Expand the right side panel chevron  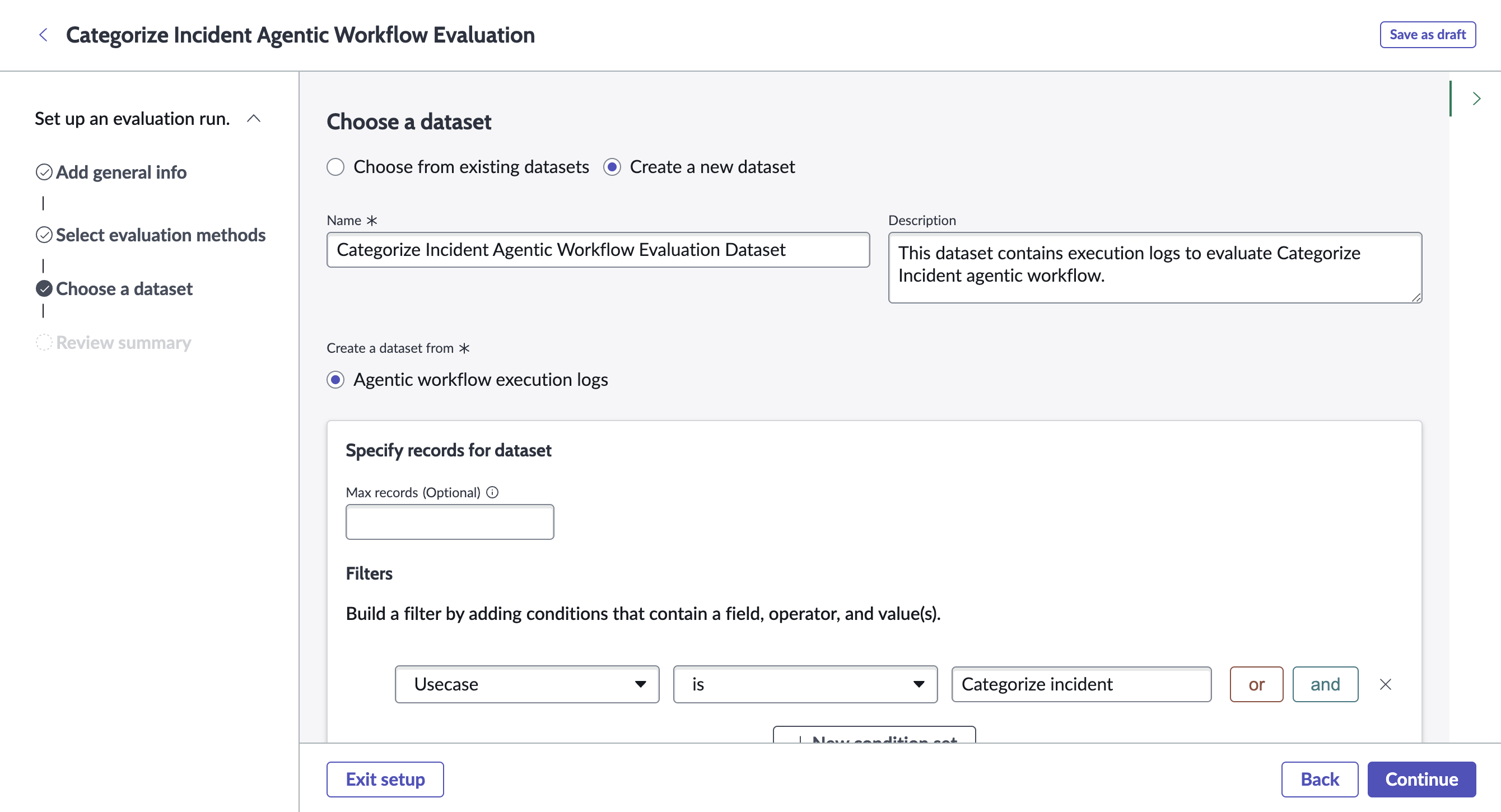click(x=1476, y=99)
